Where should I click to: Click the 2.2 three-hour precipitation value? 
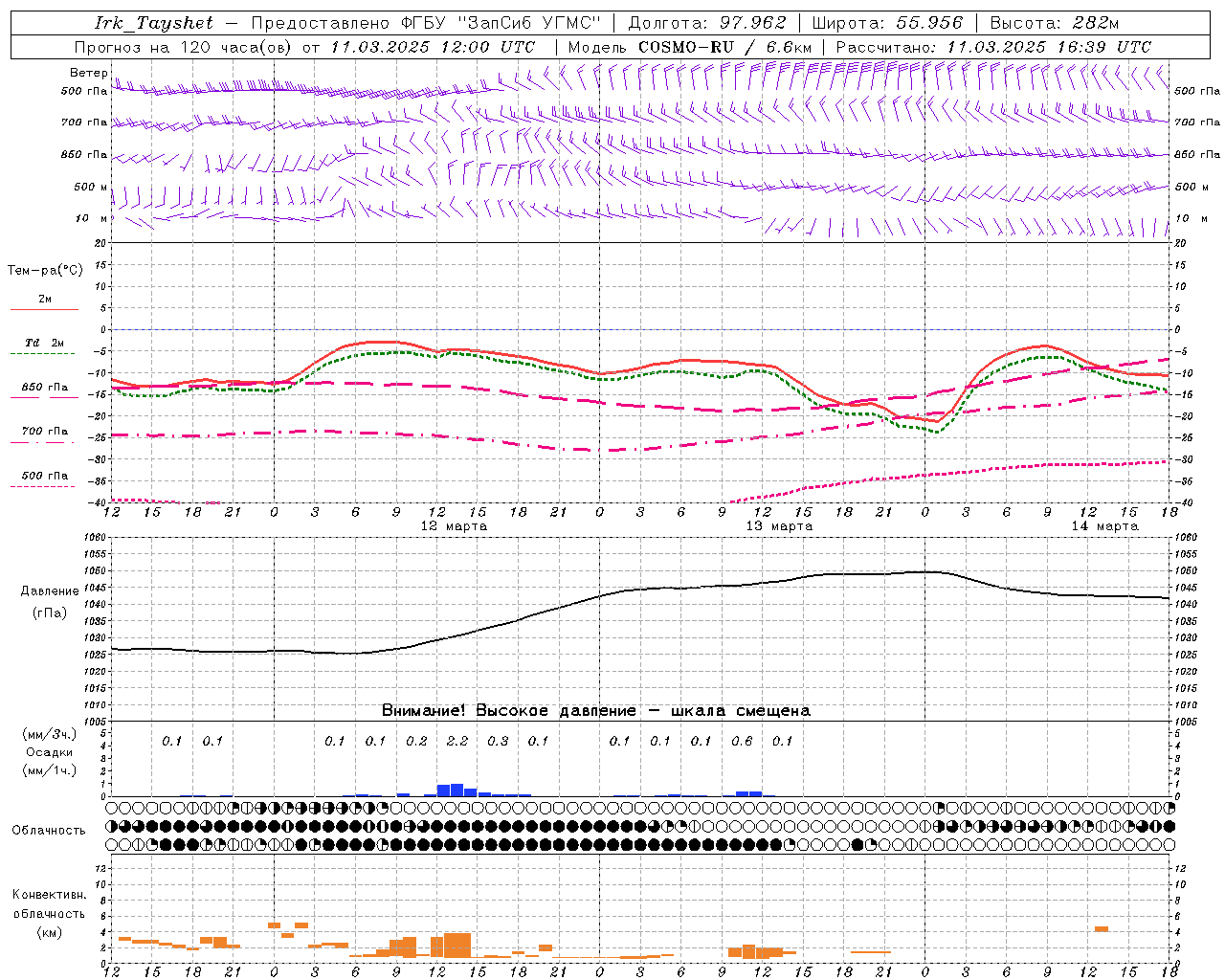[457, 741]
